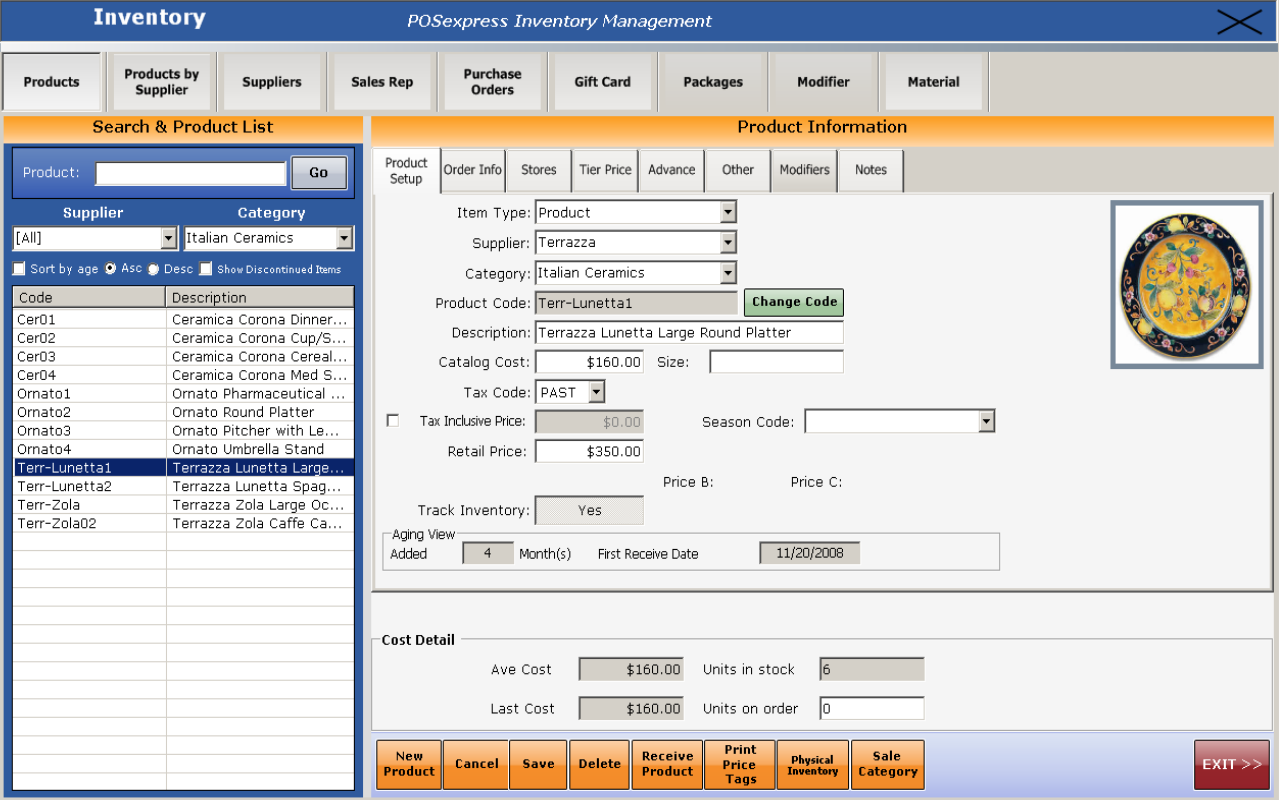Screen dimensions: 1280x800
Task: Enable Show Discontinued Items
Action: [205, 269]
